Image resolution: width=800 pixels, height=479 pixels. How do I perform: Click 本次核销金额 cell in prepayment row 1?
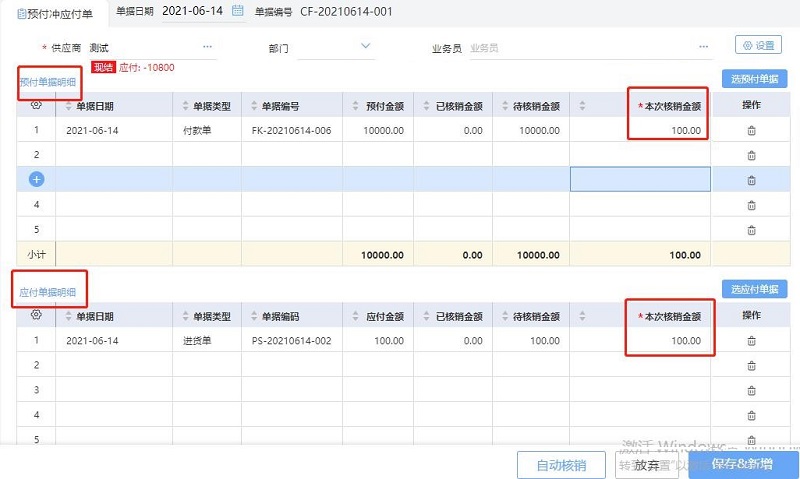668,131
